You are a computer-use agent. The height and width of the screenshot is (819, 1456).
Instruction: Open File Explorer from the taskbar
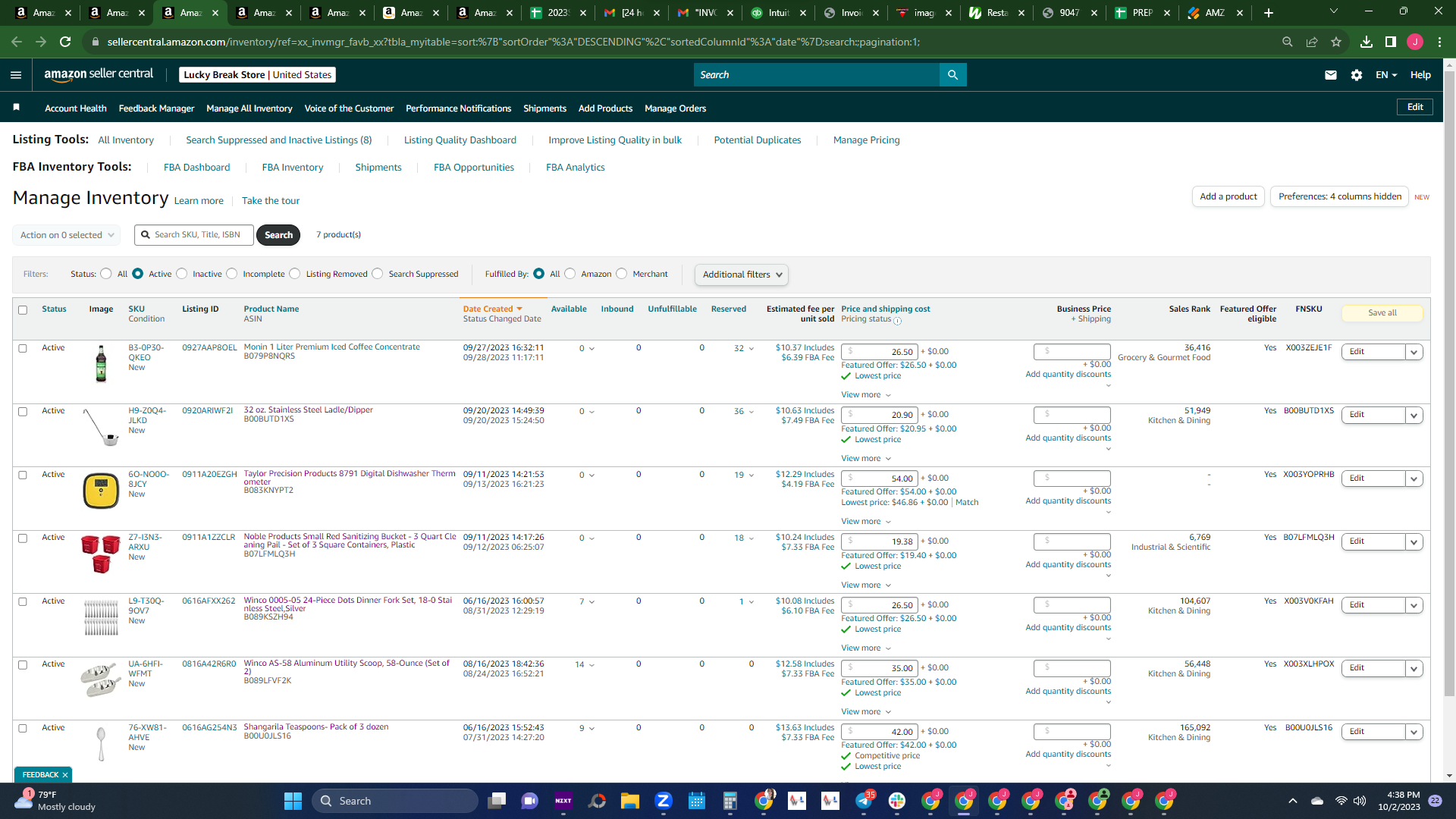click(630, 801)
